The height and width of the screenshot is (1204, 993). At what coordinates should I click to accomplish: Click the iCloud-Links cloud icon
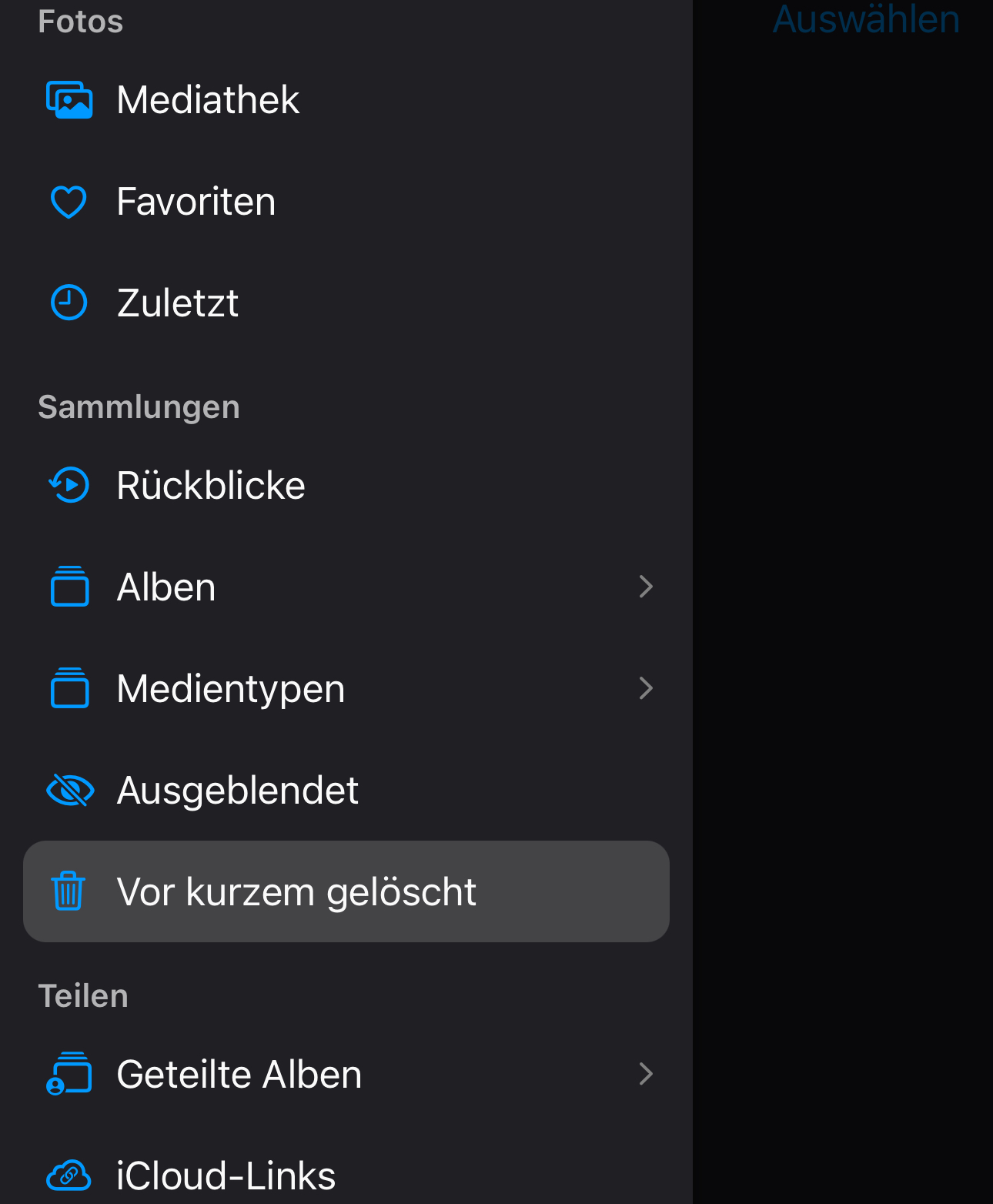pyautogui.click(x=69, y=1176)
